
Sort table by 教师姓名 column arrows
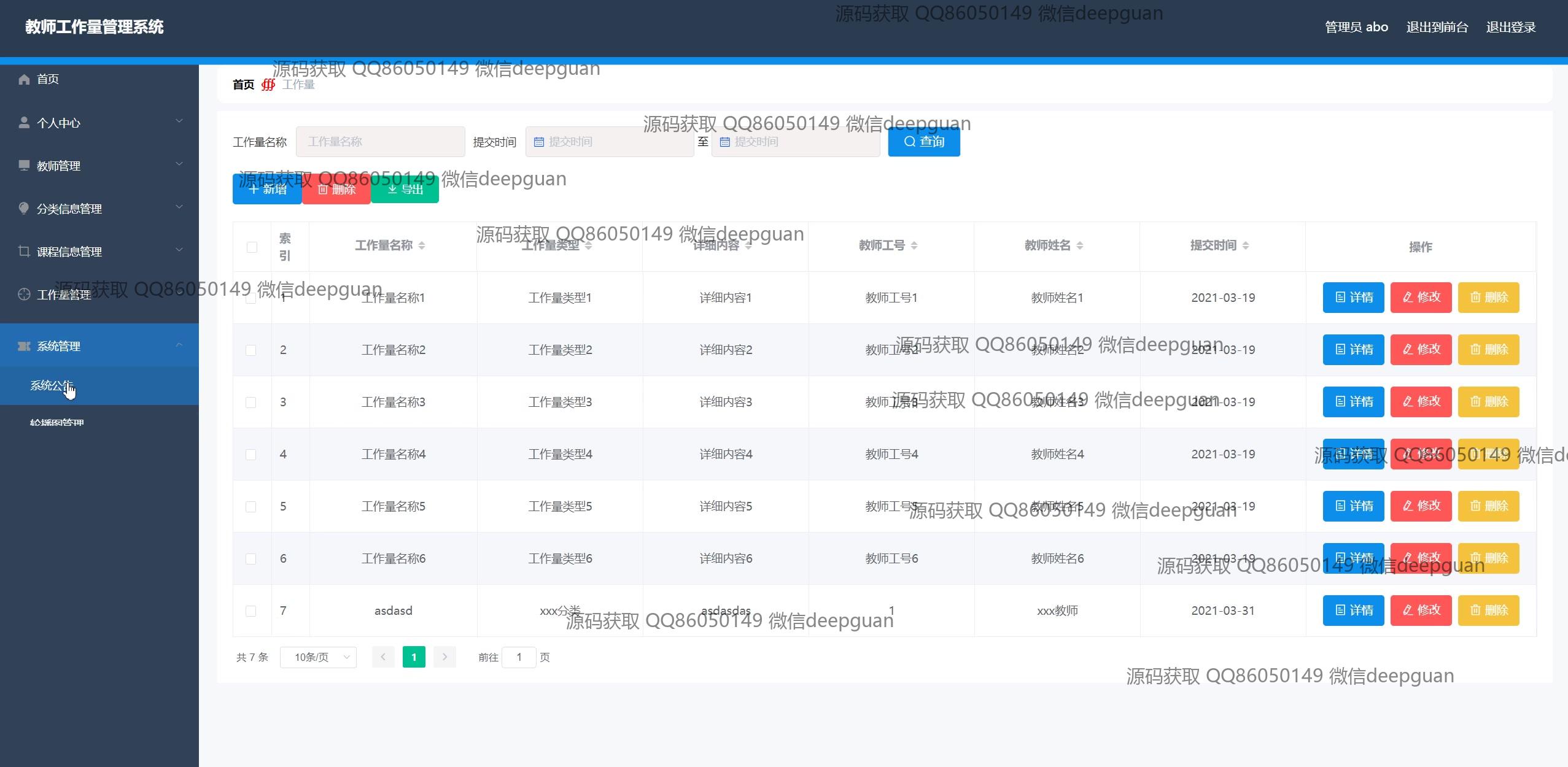click(1080, 245)
